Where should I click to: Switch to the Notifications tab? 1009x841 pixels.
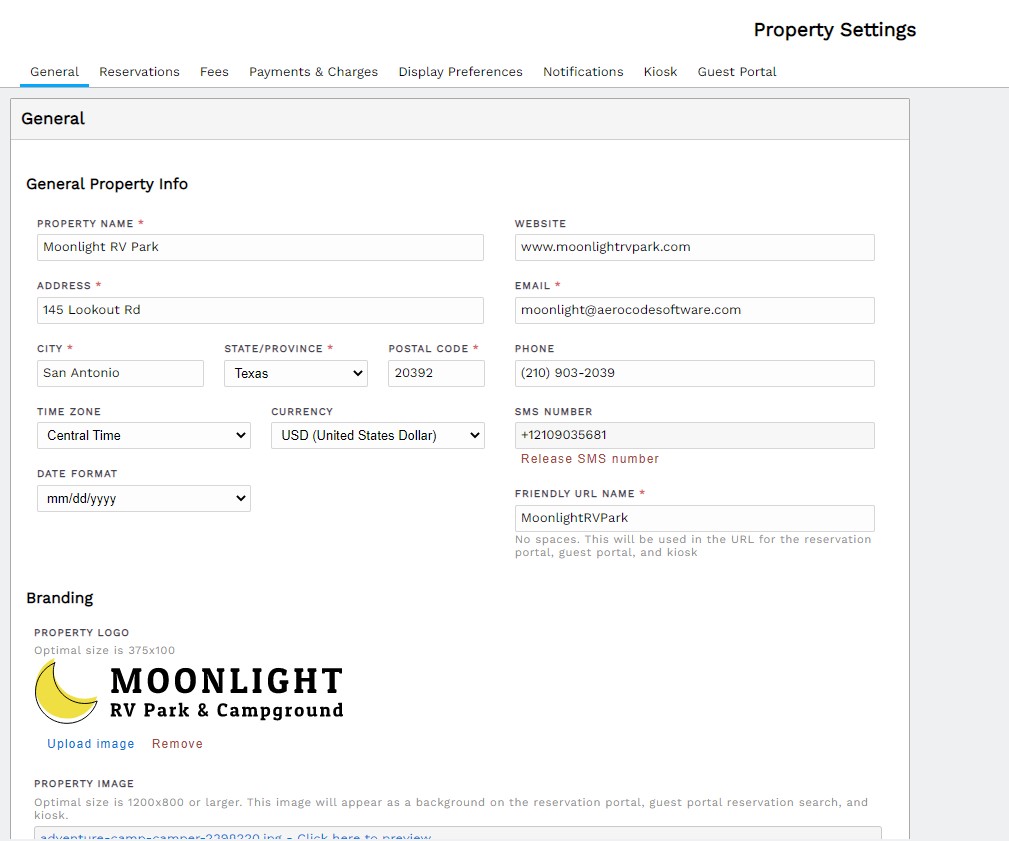point(583,71)
